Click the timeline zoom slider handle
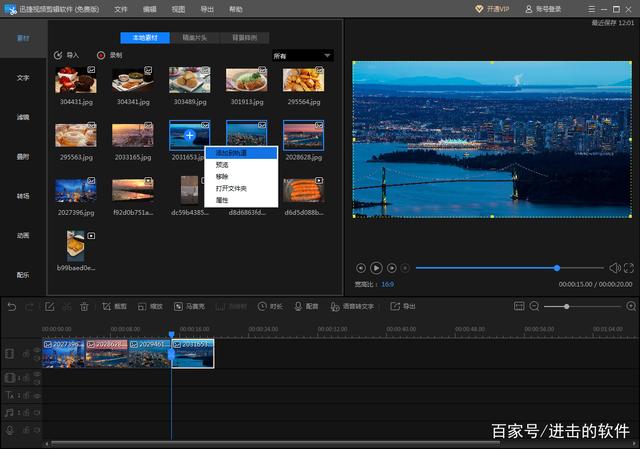Image resolution: width=640 pixels, height=449 pixels. pyautogui.click(x=567, y=306)
